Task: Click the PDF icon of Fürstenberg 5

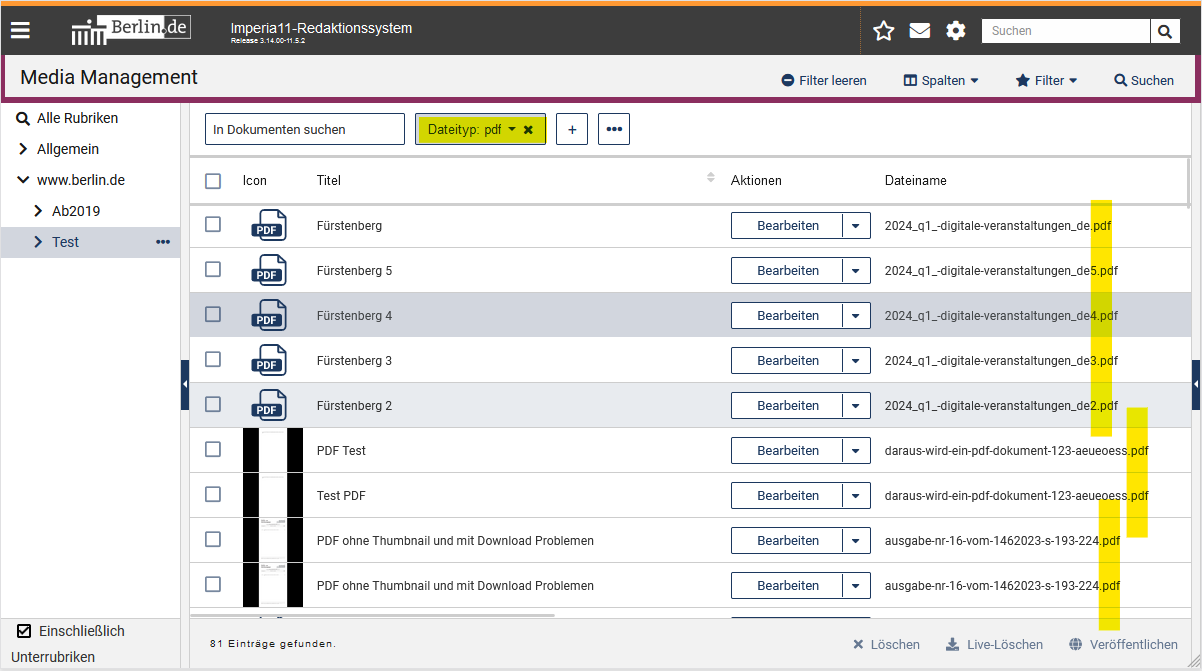Action: [x=268, y=270]
